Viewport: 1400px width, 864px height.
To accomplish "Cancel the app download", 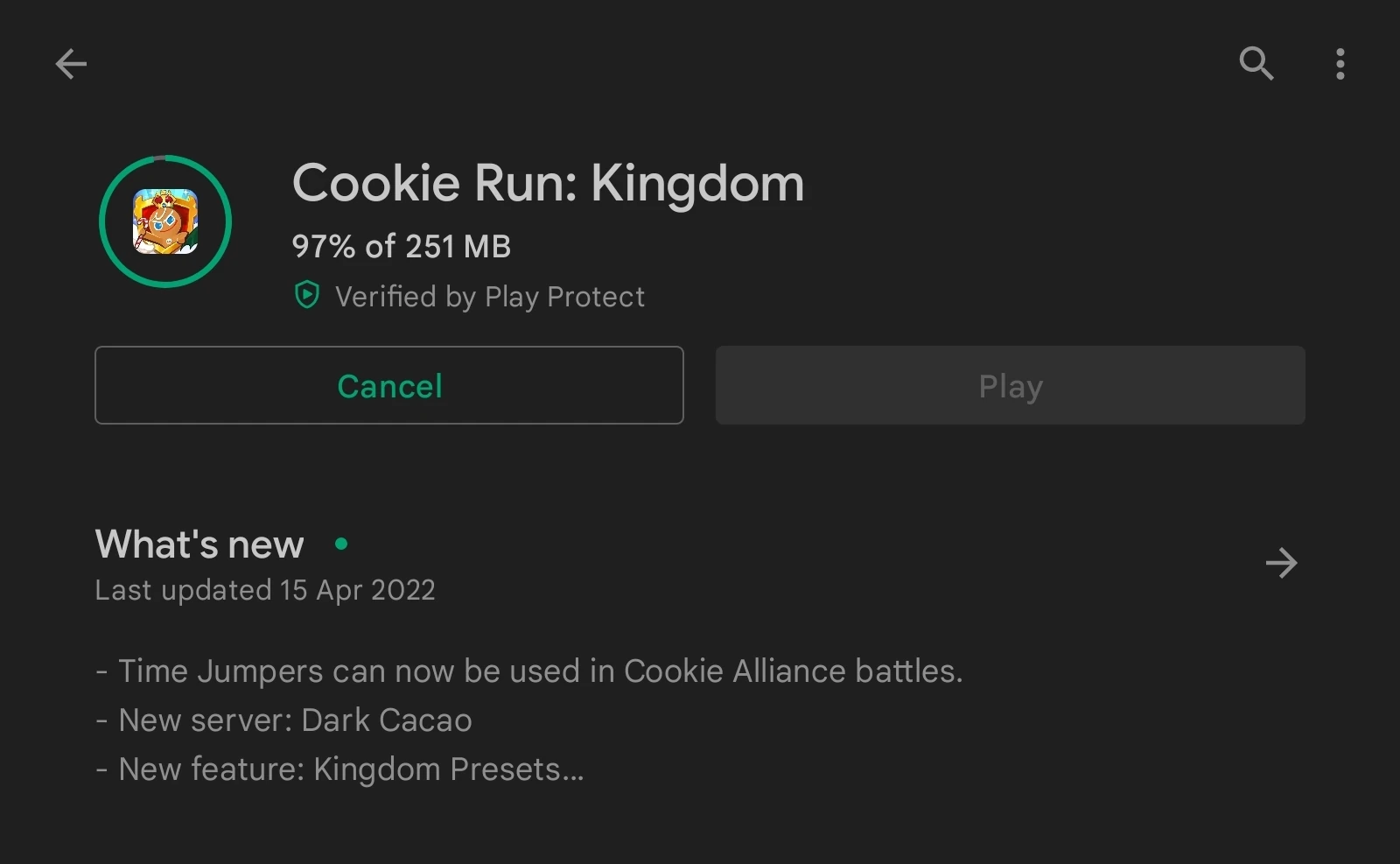I will click(389, 386).
